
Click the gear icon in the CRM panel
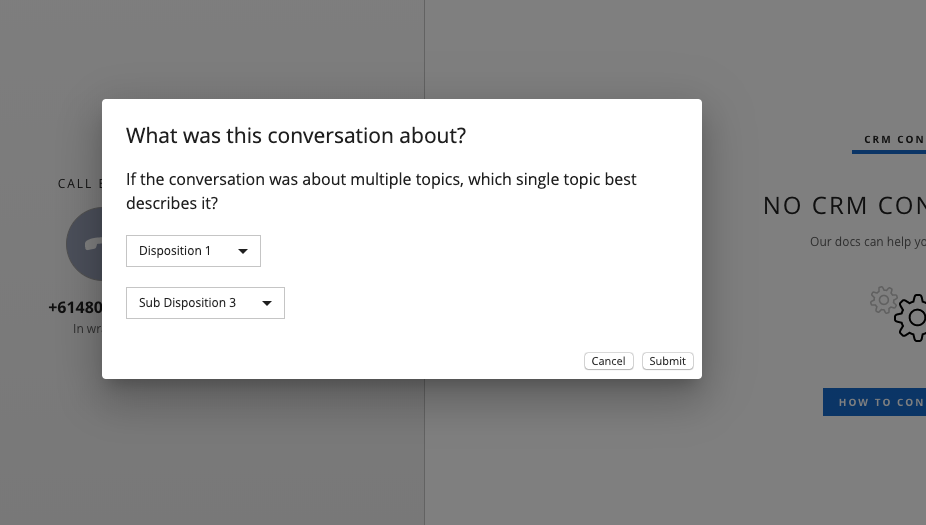coord(909,318)
